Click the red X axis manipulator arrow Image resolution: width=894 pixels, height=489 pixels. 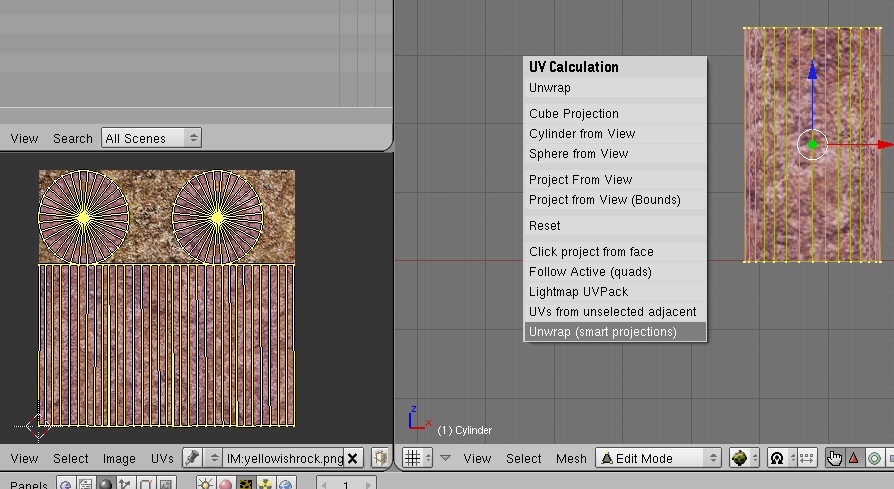tap(885, 145)
